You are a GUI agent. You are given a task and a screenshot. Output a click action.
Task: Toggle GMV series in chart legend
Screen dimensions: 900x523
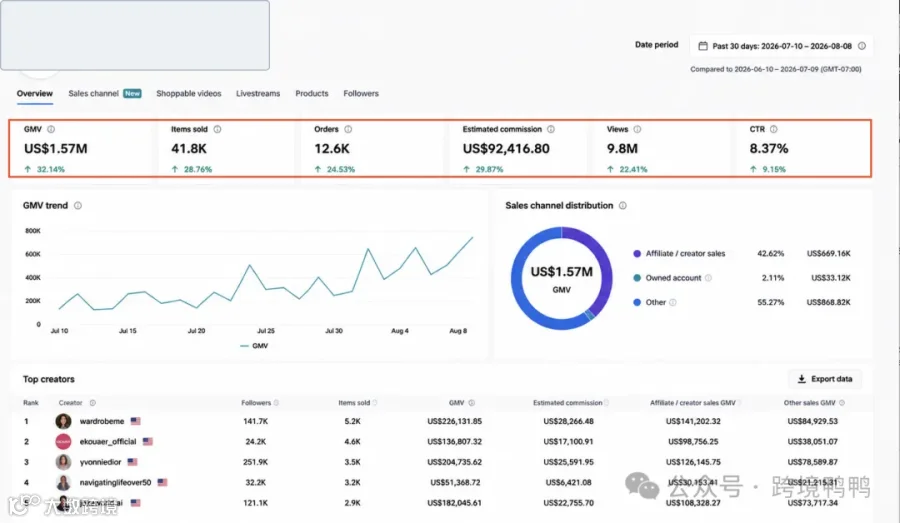coord(254,346)
